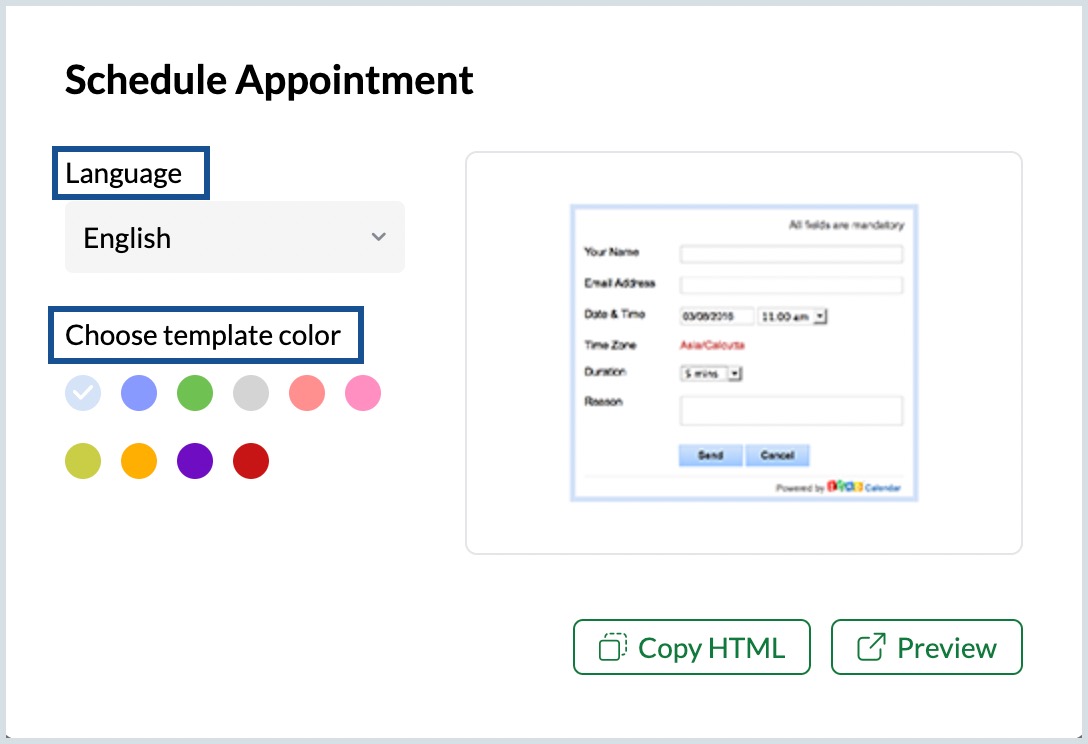Select the olive yellow template color

pyautogui.click(x=83, y=461)
